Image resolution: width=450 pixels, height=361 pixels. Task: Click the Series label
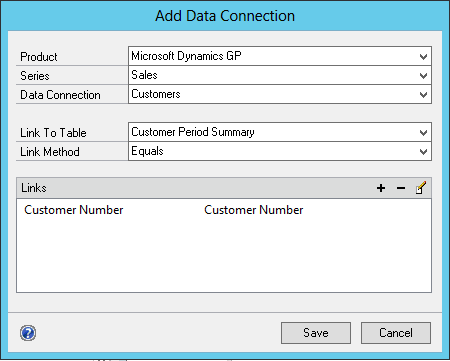click(35, 76)
